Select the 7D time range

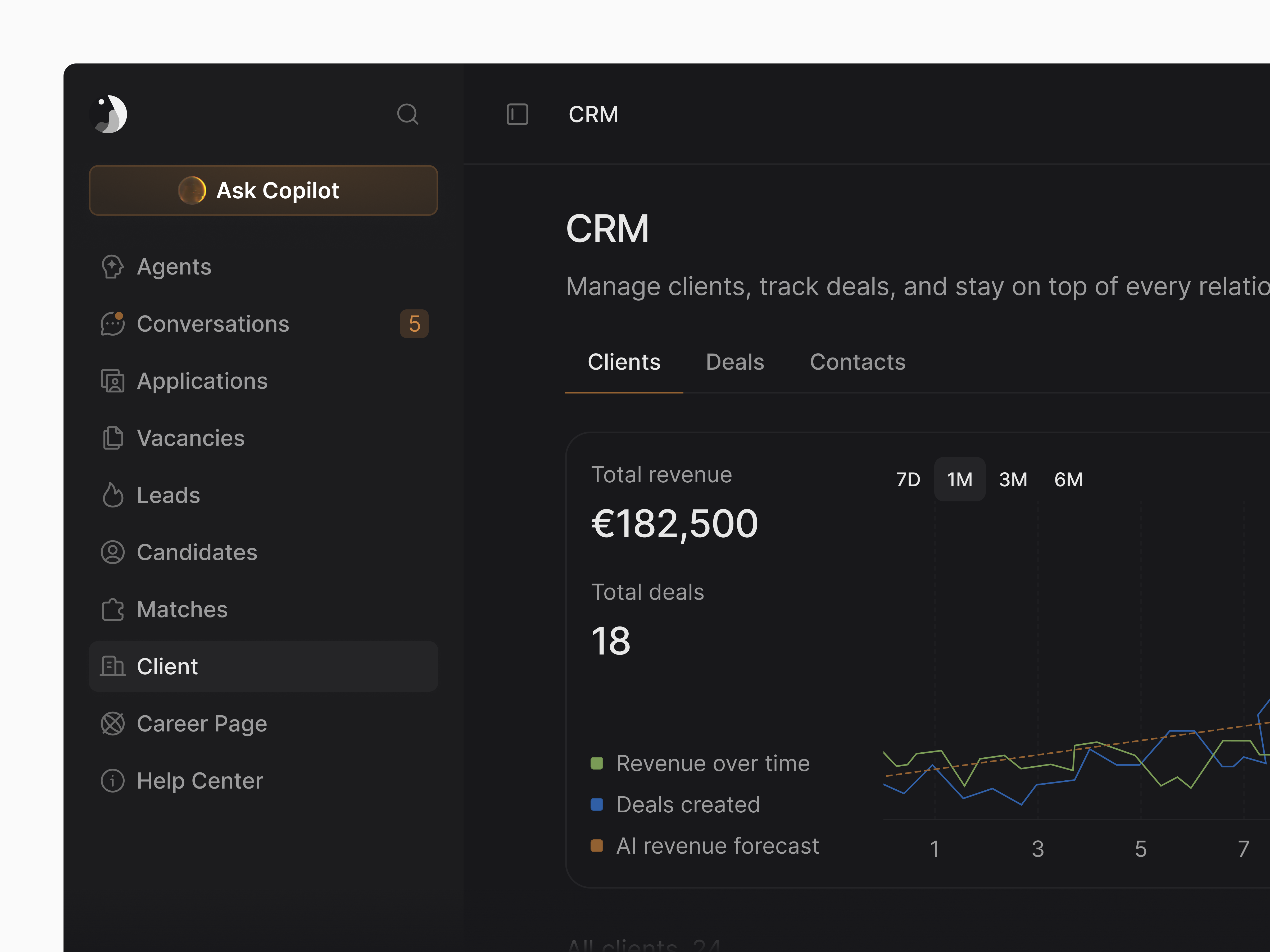tap(908, 479)
